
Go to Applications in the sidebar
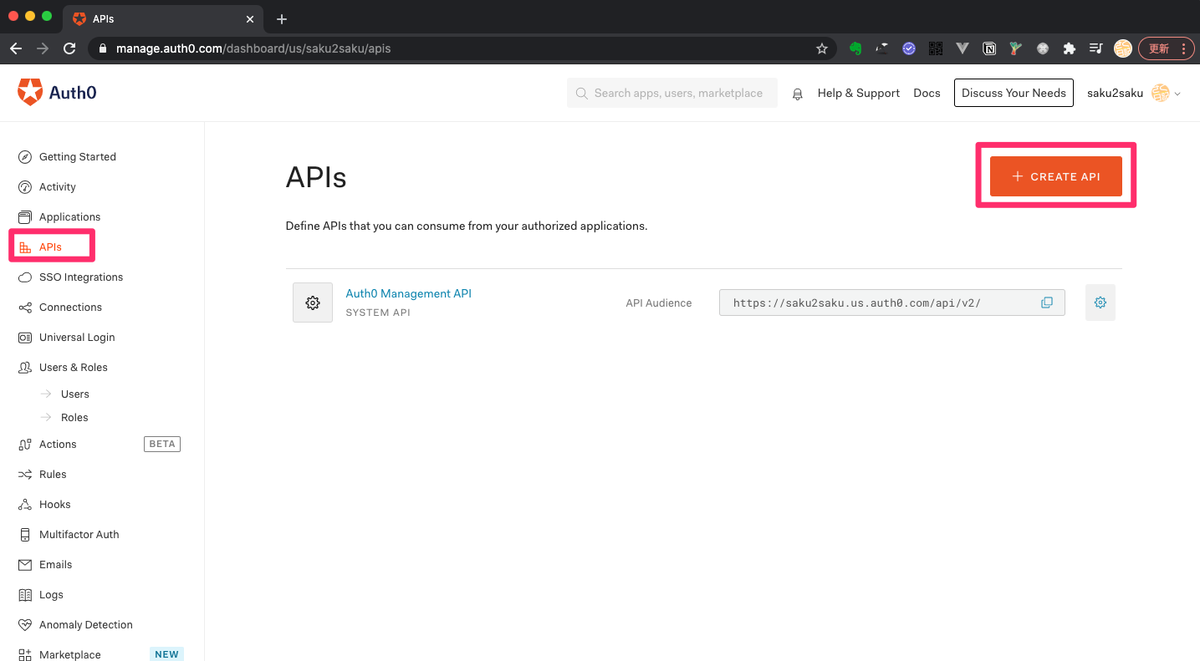pos(59,217)
